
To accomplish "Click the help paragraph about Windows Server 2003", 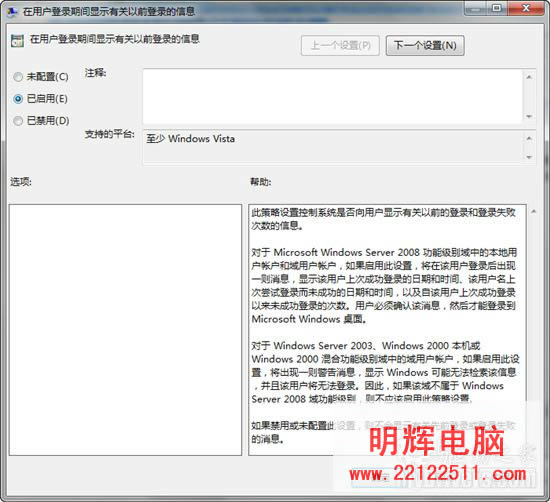I will coord(385,372).
